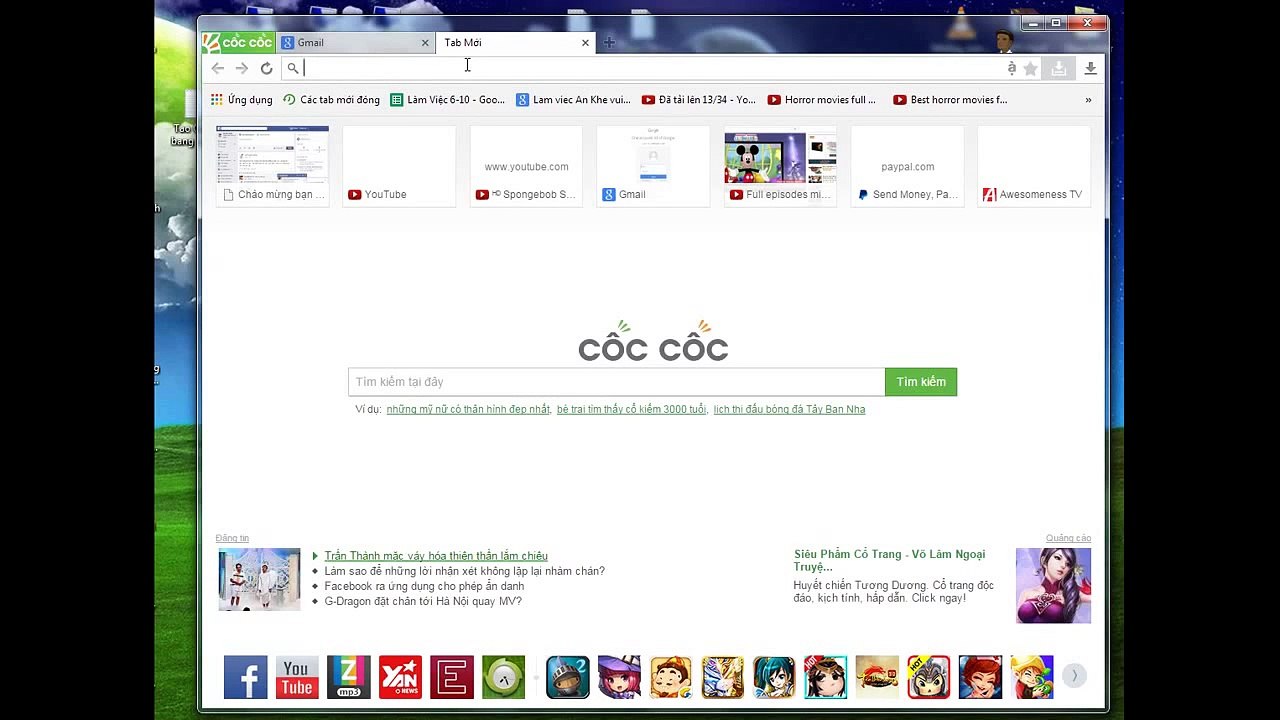Open the Đăng tin link

point(232,538)
